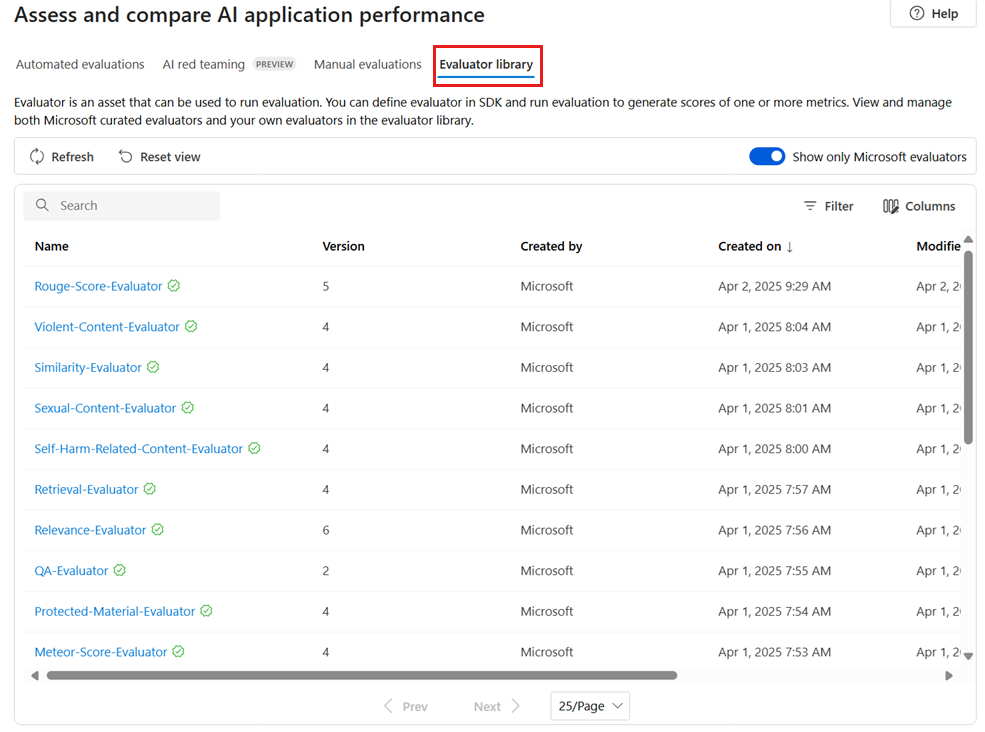
Task: Click version '2' in QA-Evaluator row
Action: coord(325,571)
